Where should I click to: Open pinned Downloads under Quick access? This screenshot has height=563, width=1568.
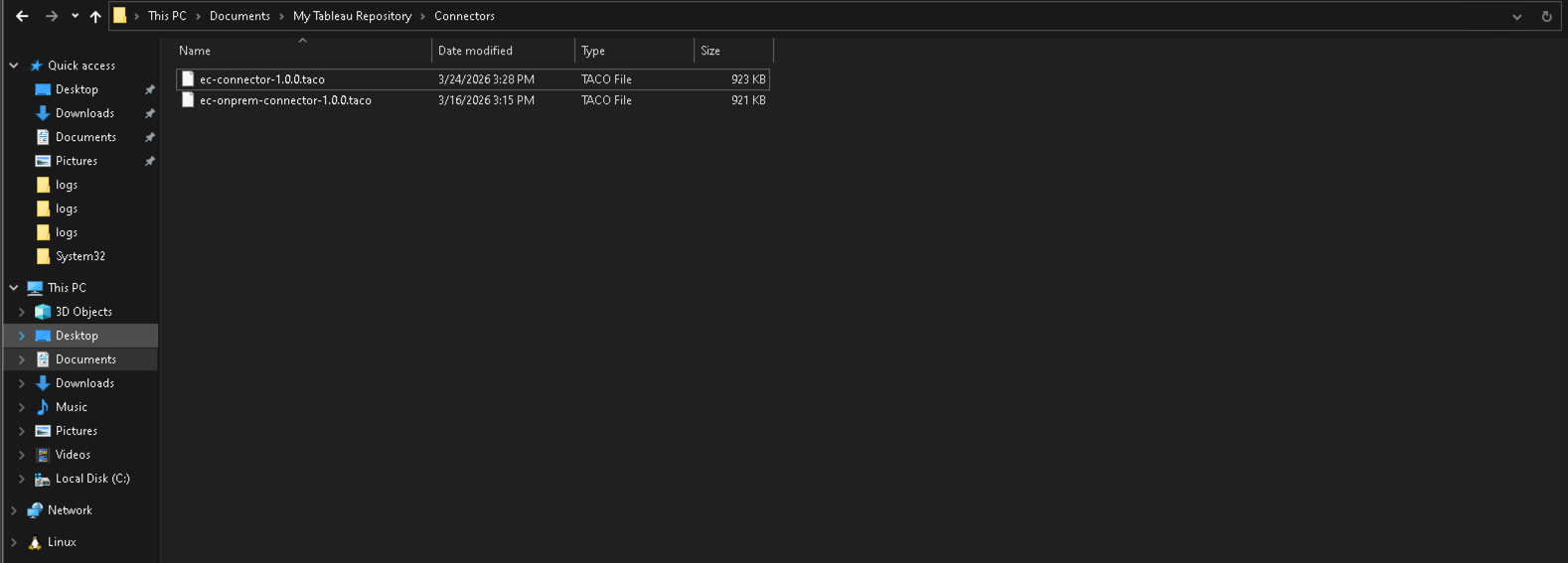coord(84,113)
